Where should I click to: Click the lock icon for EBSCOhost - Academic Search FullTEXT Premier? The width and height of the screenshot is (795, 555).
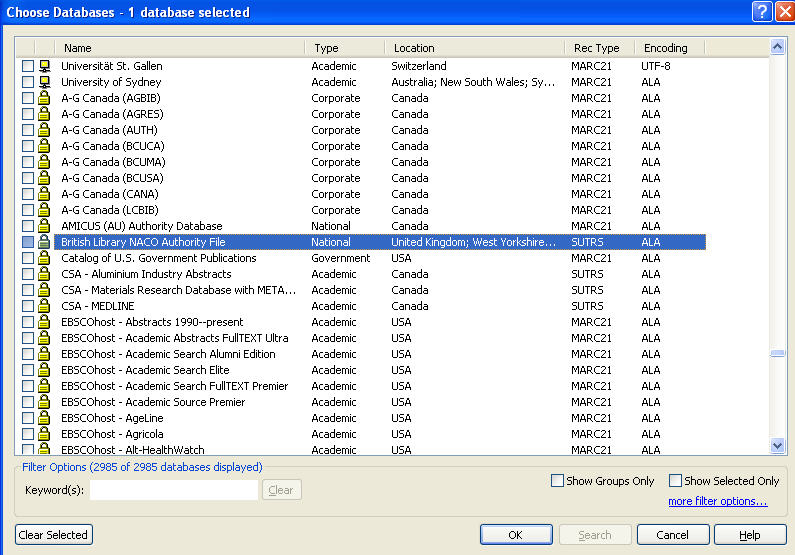pyautogui.click(x=45, y=386)
